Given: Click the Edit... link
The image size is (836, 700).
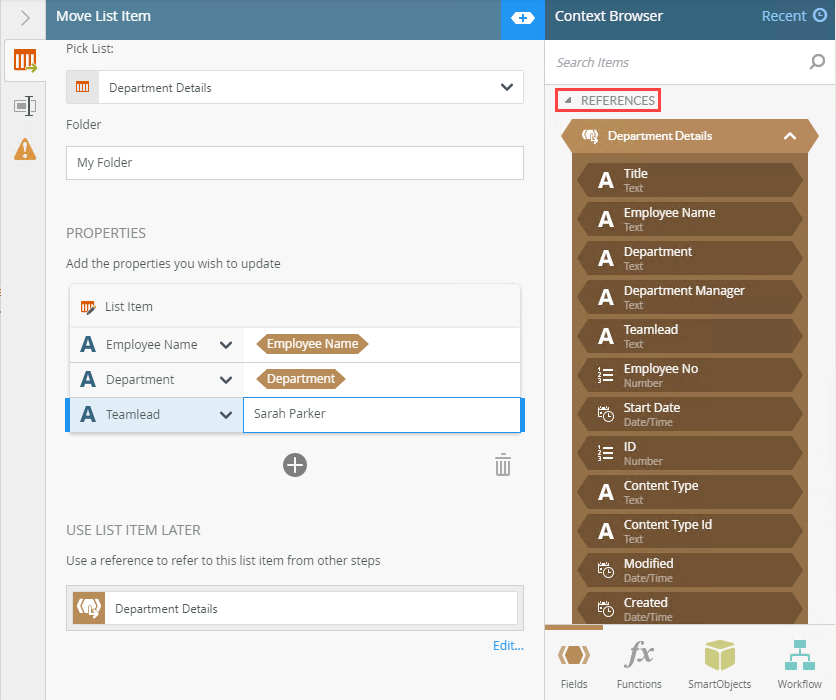Looking at the screenshot, I should click(x=508, y=646).
